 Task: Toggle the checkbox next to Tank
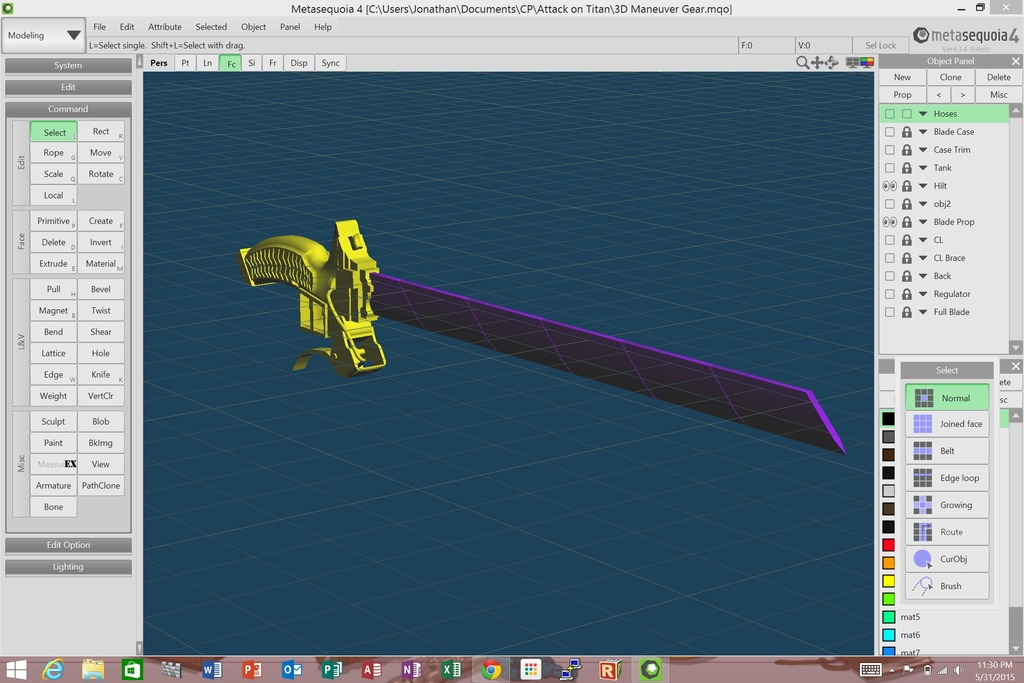889,167
